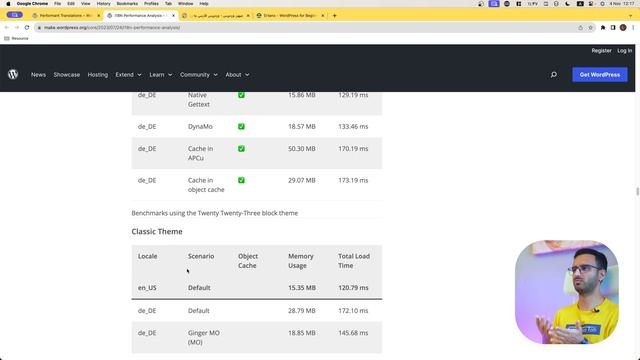Screen dimensions: 640x360
Task: Select the 133.46 ms load time cell
Action: [353, 127]
